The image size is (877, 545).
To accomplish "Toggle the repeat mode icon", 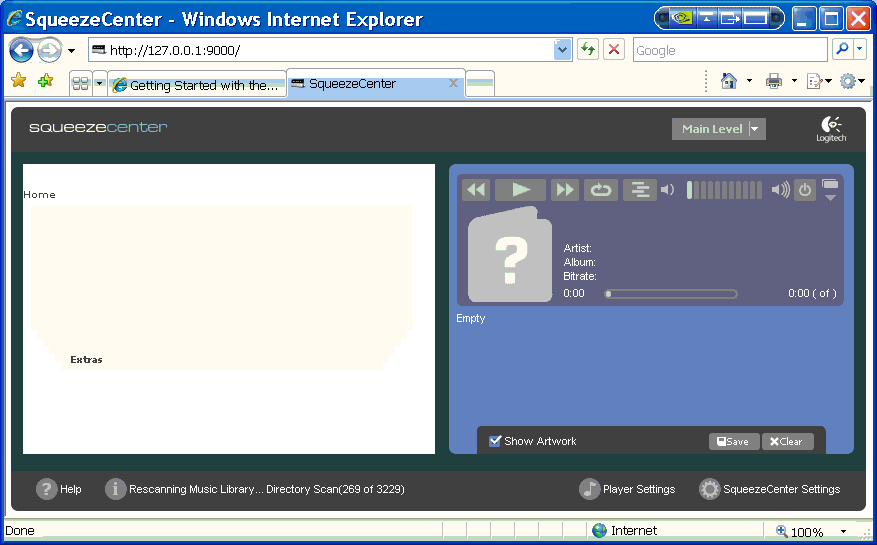I will tap(601, 190).
